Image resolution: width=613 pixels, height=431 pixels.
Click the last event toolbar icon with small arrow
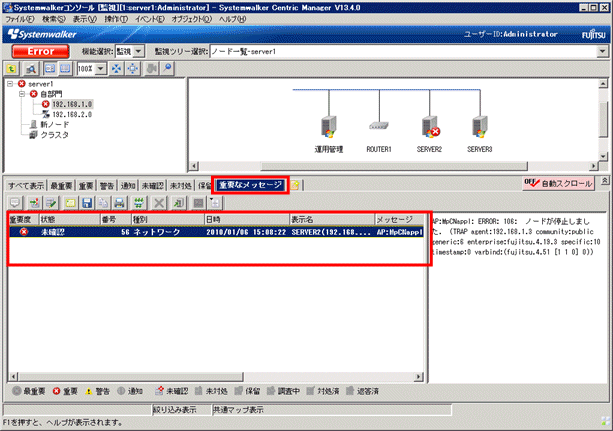click(215, 203)
